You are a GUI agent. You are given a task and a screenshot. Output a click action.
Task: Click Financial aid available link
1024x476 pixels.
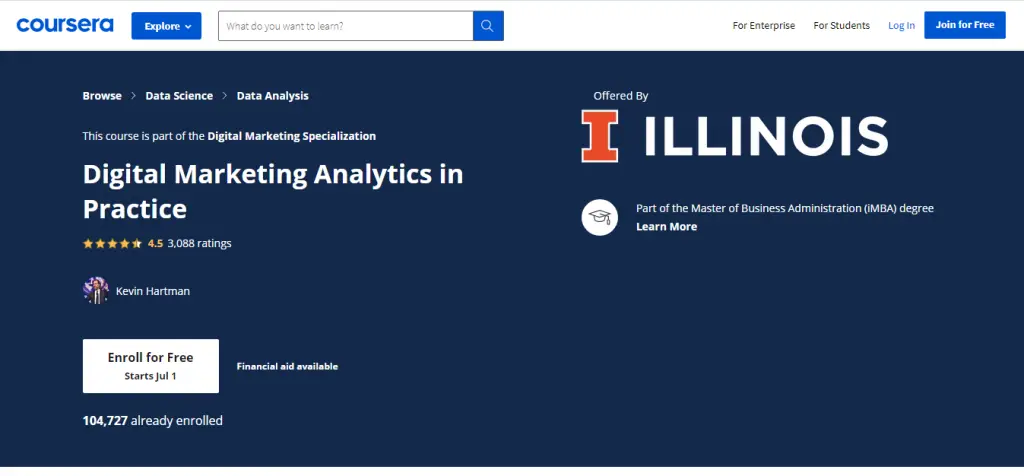point(287,367)
